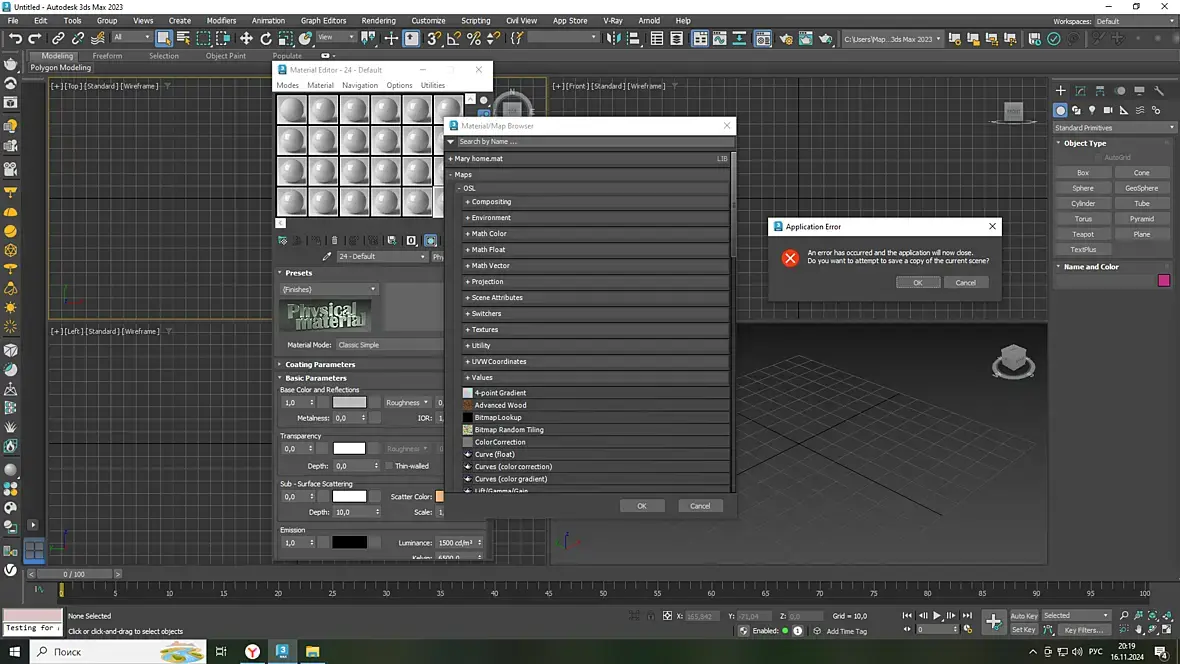Screen dimensions: 1180x664
Task: Open the Navigation menu in Material Editor
Action: [x=359, y=86]
